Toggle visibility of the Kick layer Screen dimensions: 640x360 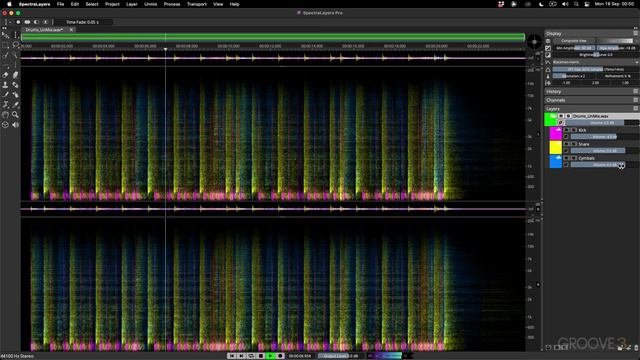coord(567,130)
